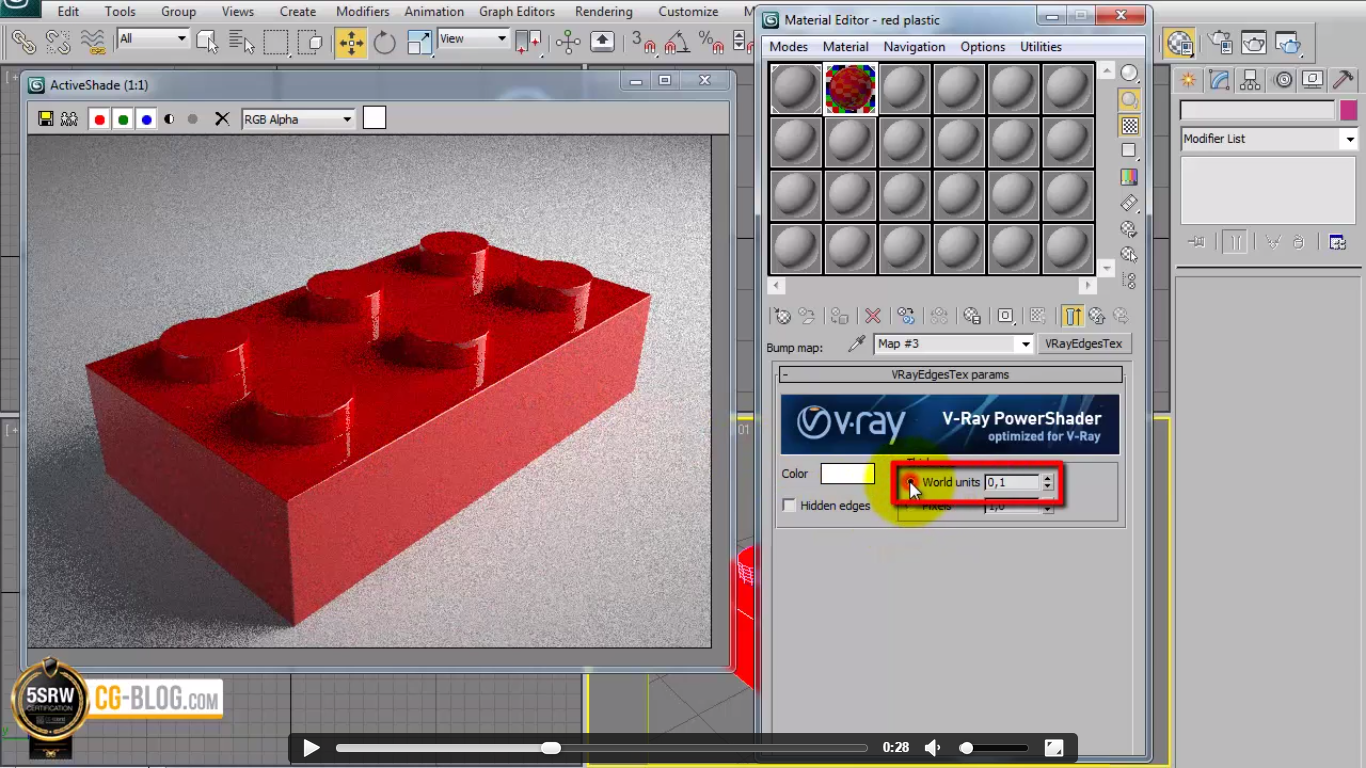This screenshot has width=1366, height=768.
Task: Click the magenta object color swatch
Action: pos(1348,110)
